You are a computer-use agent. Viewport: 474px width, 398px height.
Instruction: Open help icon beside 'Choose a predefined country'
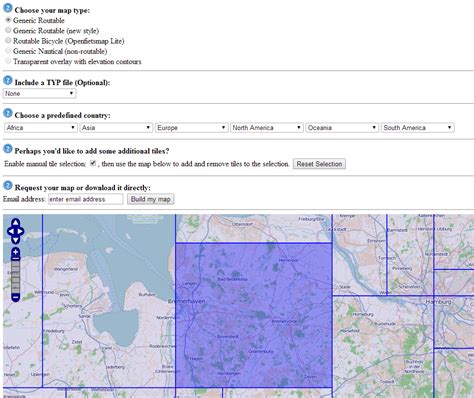pos(7,113)
